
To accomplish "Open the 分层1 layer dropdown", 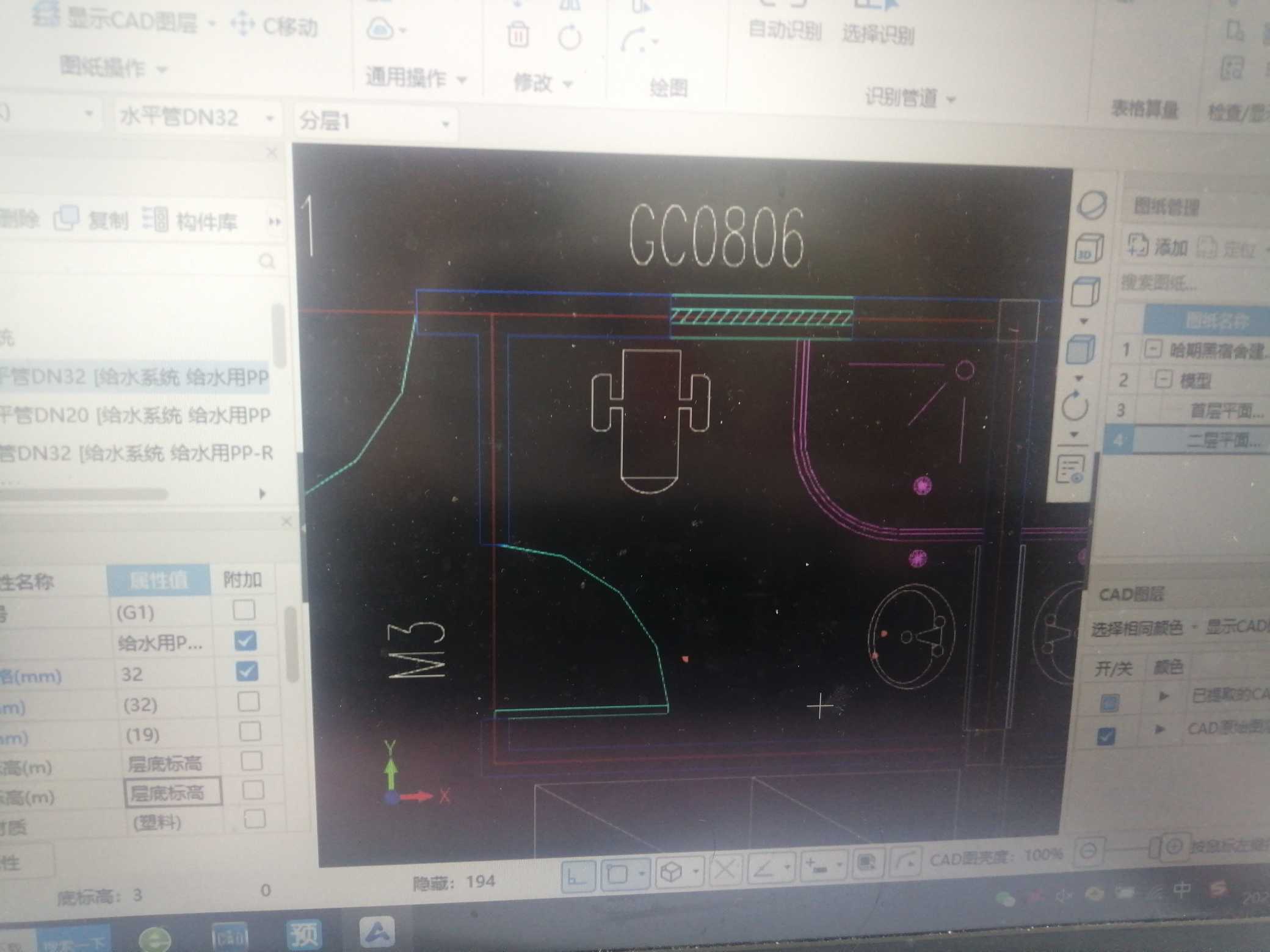I will click(446, 124).
